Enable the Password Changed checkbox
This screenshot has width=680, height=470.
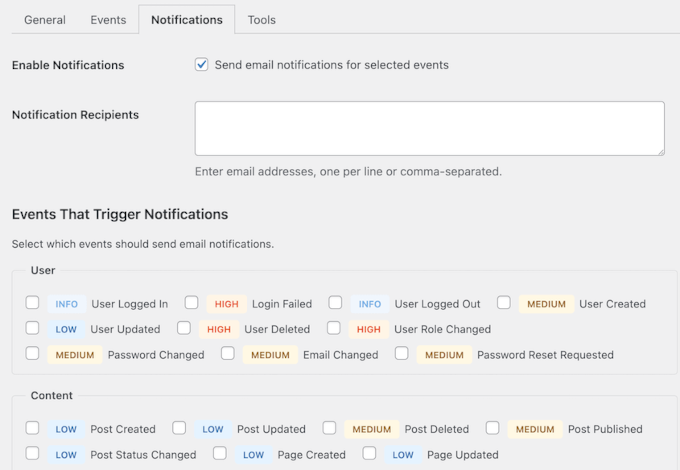(33, 353)
